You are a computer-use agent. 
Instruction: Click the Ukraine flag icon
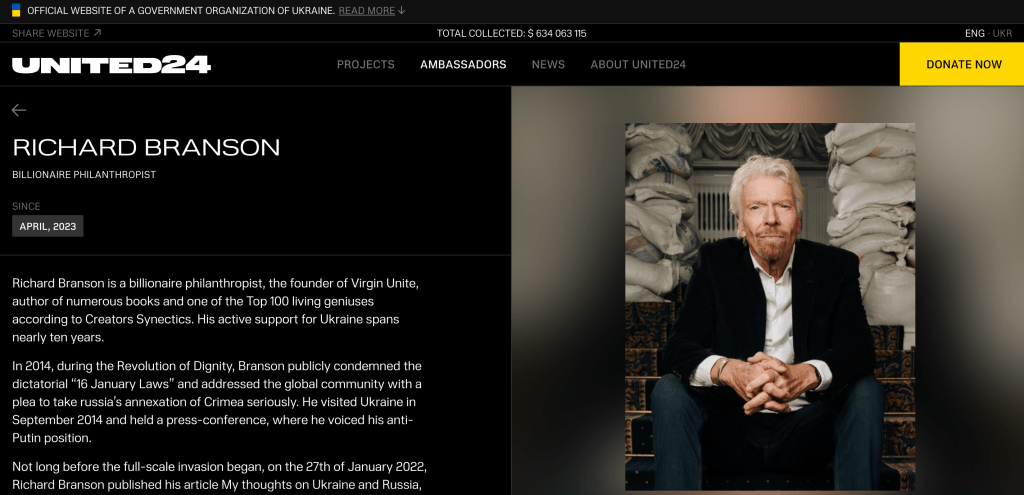[16, 10]
